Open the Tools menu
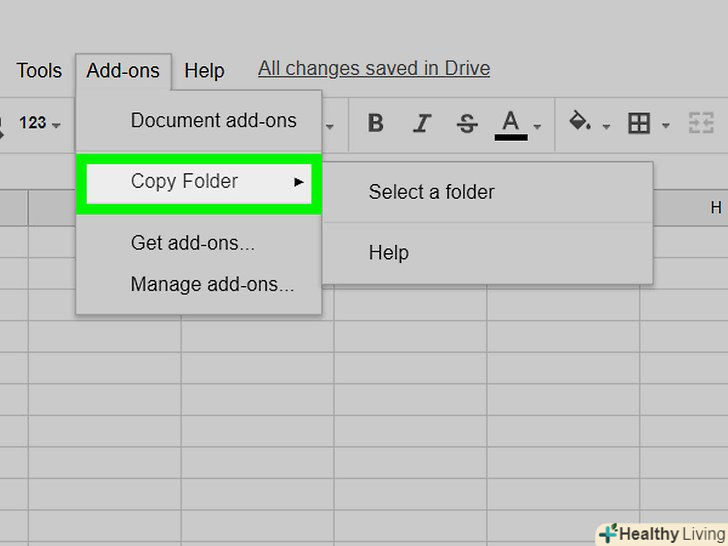The width and height of the screenshot is (728, 546). pos(39,71)
